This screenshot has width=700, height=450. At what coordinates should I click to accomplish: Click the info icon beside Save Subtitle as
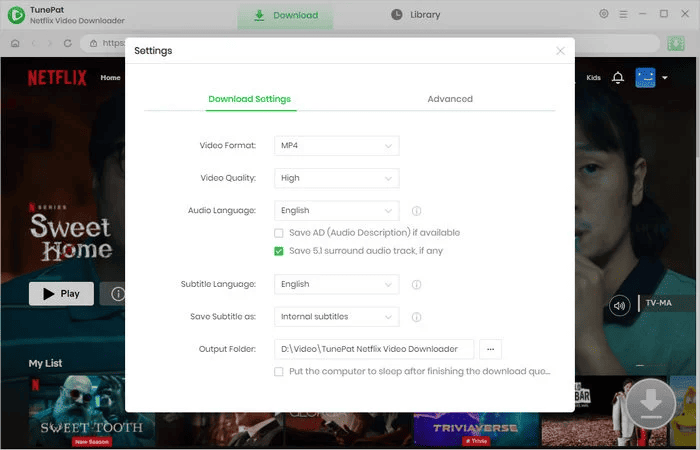[x=416, y=317]
